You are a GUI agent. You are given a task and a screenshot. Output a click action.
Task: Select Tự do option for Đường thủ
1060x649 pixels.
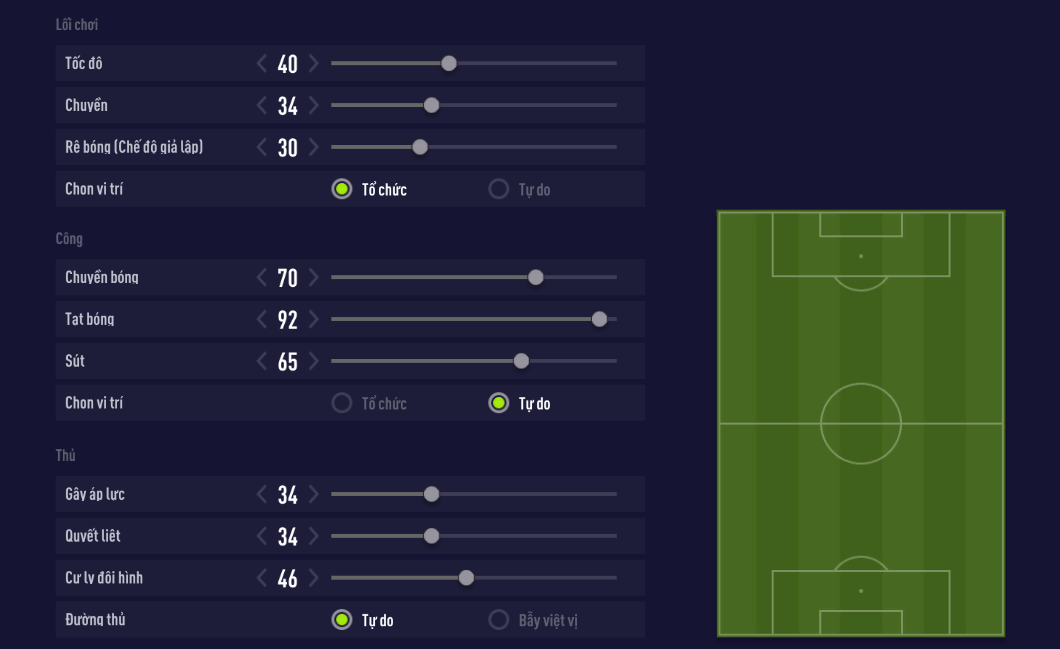pos(342,620)
